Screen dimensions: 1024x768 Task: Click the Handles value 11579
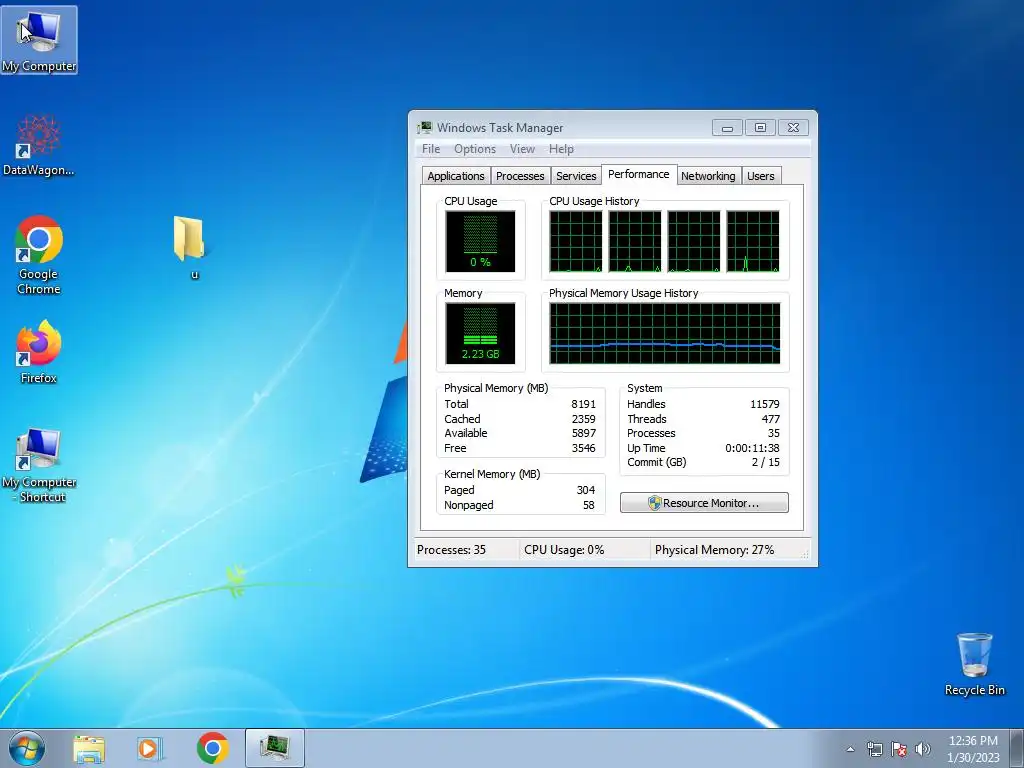pos(765,404)
